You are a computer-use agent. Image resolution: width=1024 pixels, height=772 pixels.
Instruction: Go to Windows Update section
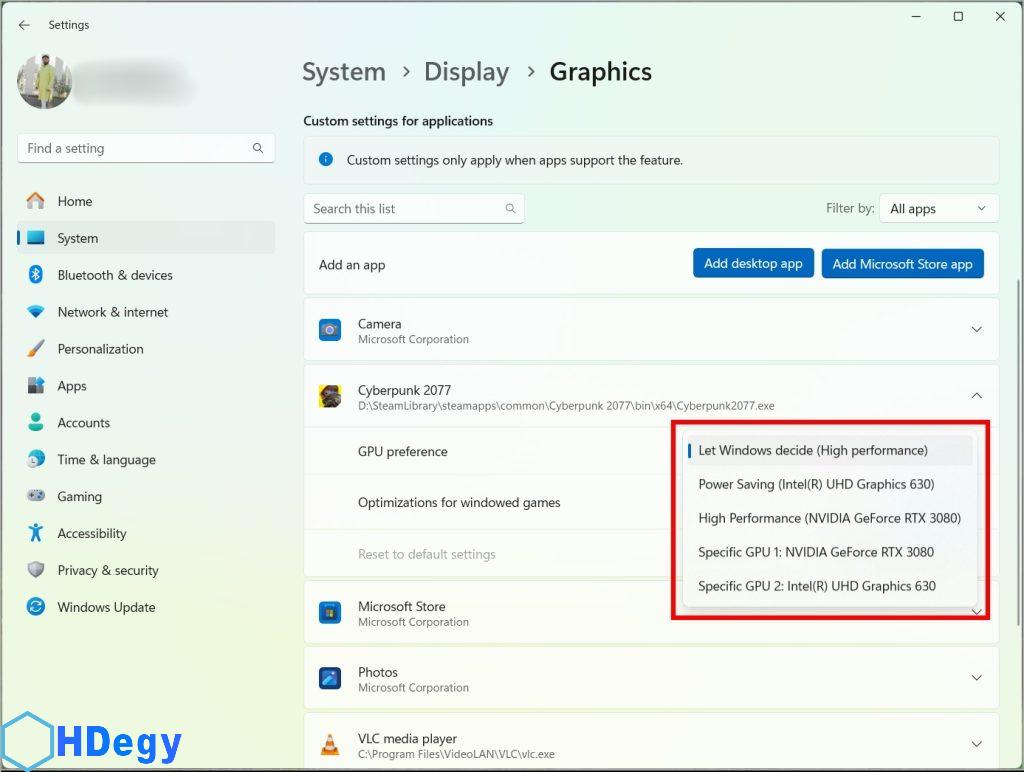[106, 607]
